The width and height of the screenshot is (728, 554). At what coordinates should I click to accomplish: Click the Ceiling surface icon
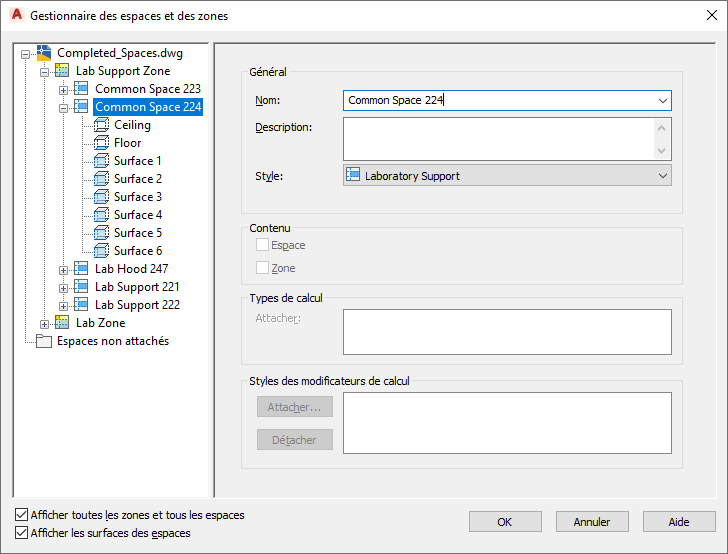coord(100,125)
